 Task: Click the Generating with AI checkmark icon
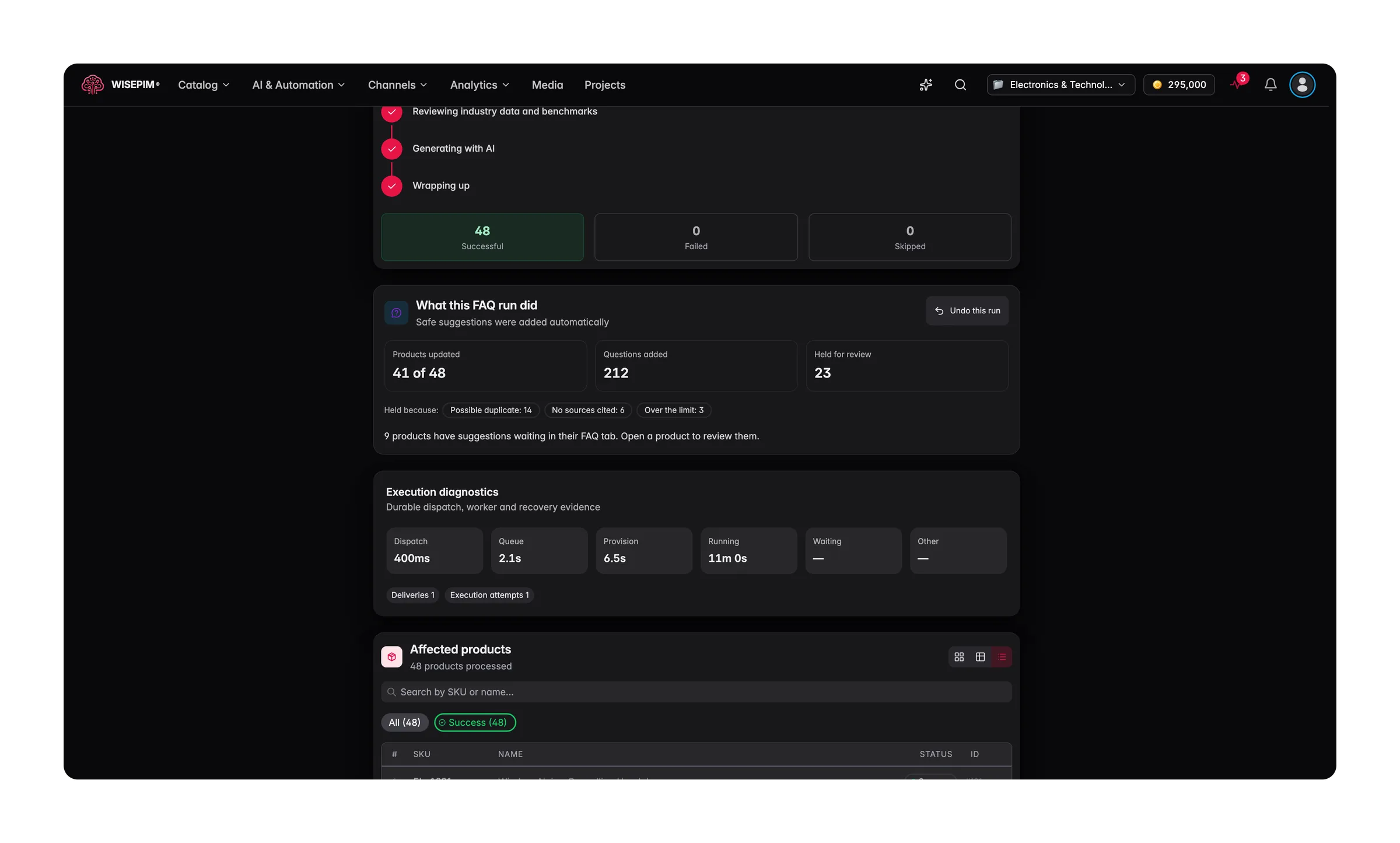(391, 149)
